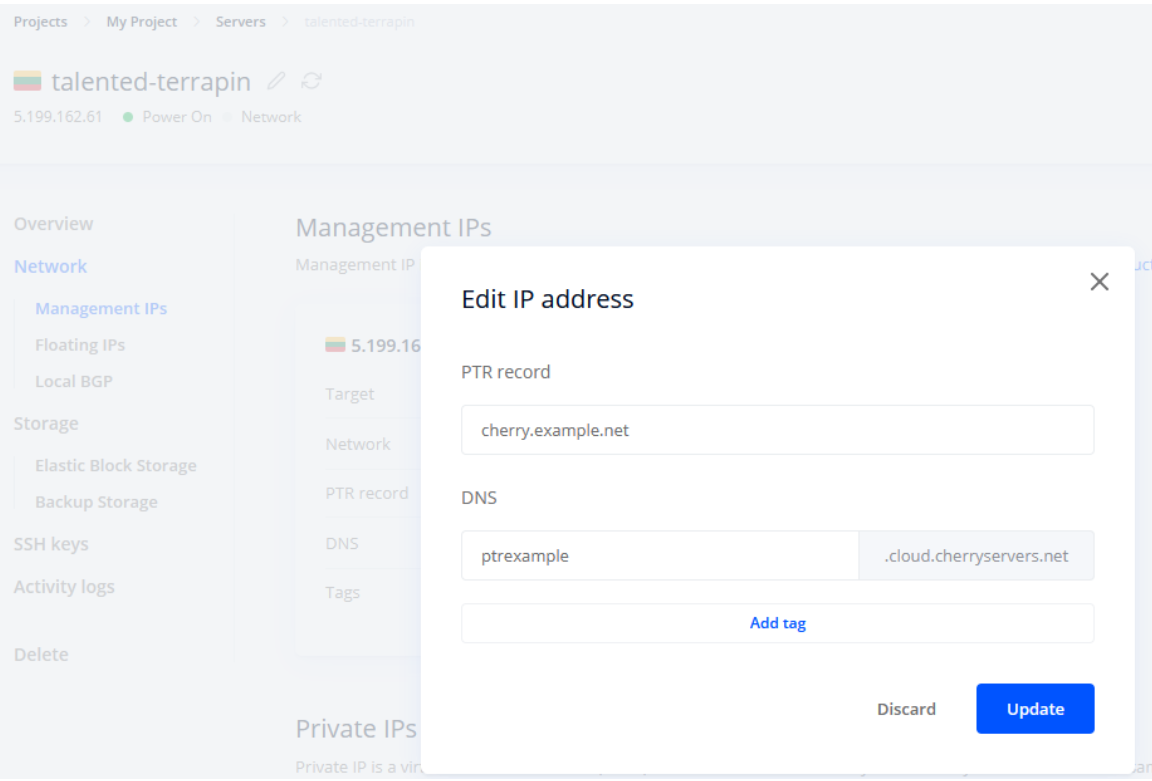Click the pencil edit icon beside talented-terrapin
The image size is (1152, 781).
[275, 80]
